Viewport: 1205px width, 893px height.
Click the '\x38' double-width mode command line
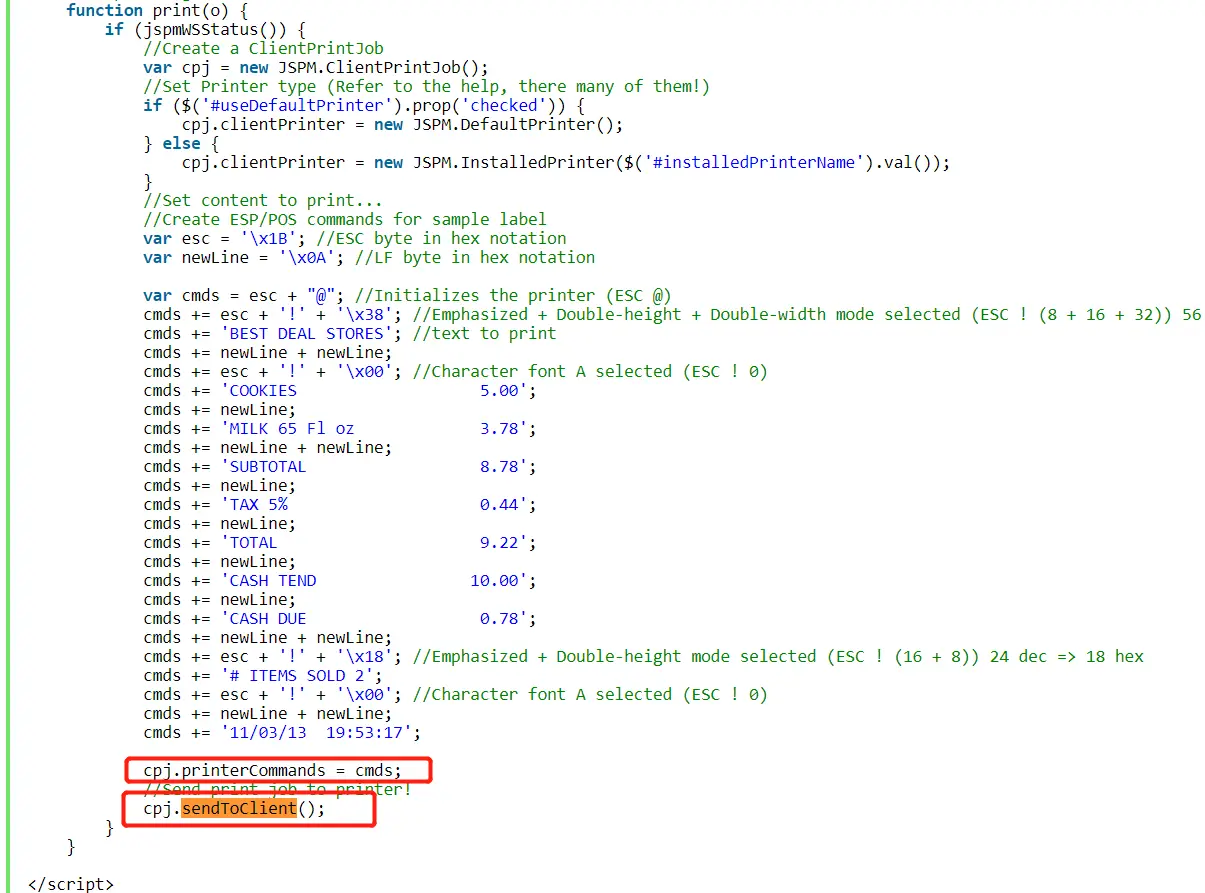[672, 314]
